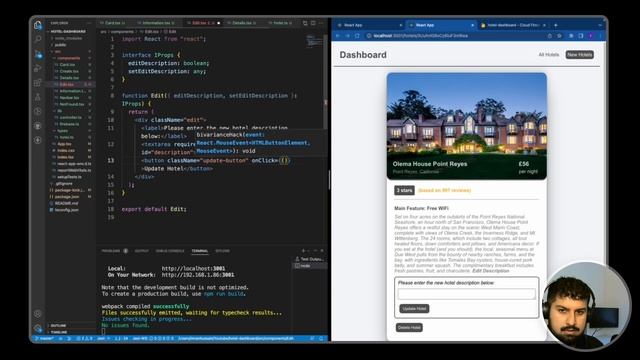640x360 pixels.
Task: Expand the node_modules folder in Explorer
Action: (69, 38)
